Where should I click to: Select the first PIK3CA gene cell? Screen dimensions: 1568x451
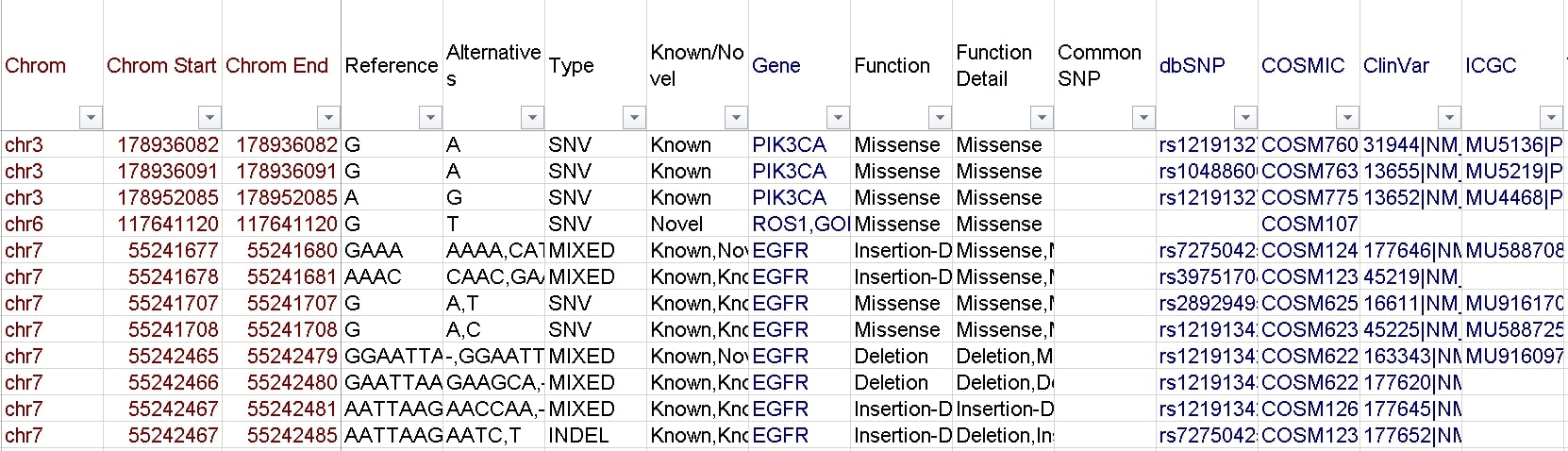789,145
